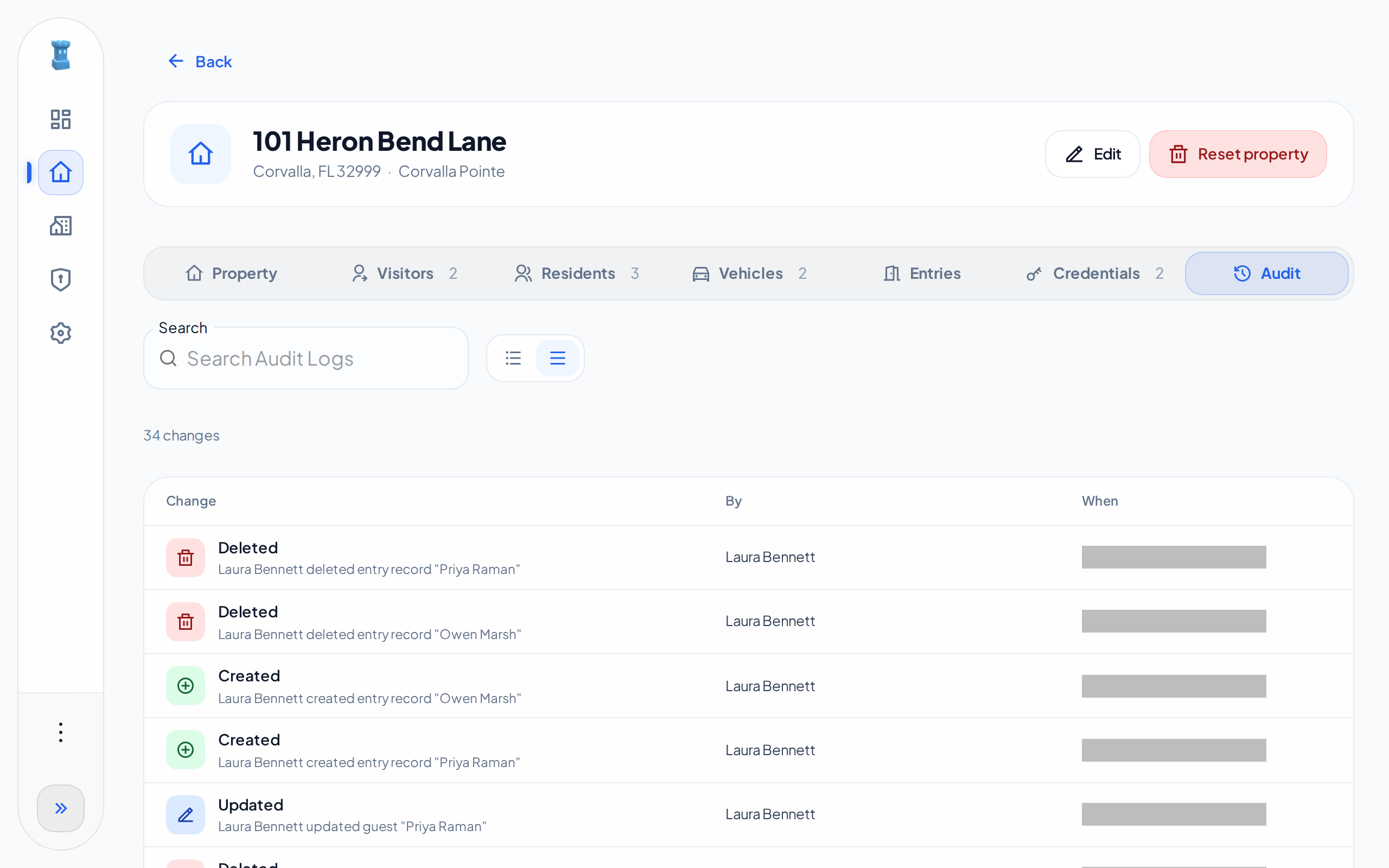Click "Laura Bennett deleted entry record "Priya Raman"" text
The width and height of the screenshot is (1389, 868).
click(369, 570)
